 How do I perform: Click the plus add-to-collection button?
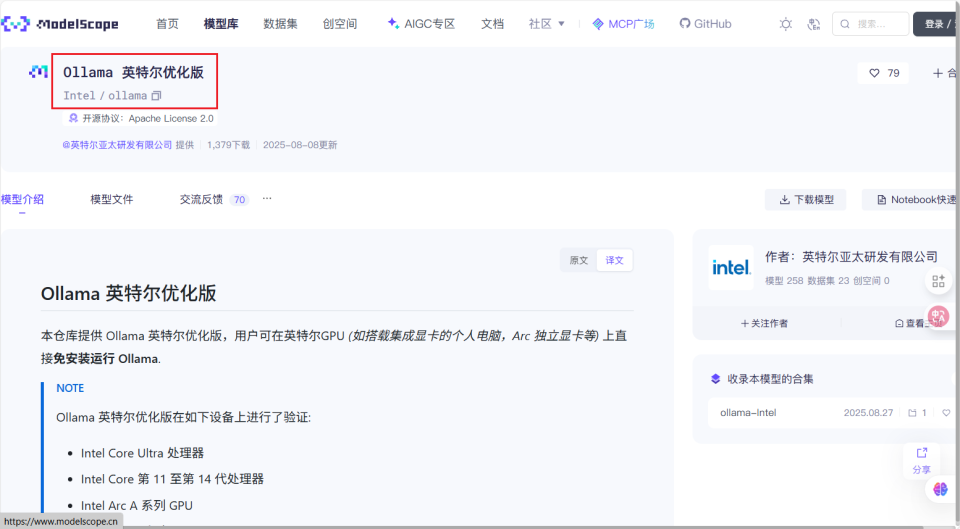(943, 73)
